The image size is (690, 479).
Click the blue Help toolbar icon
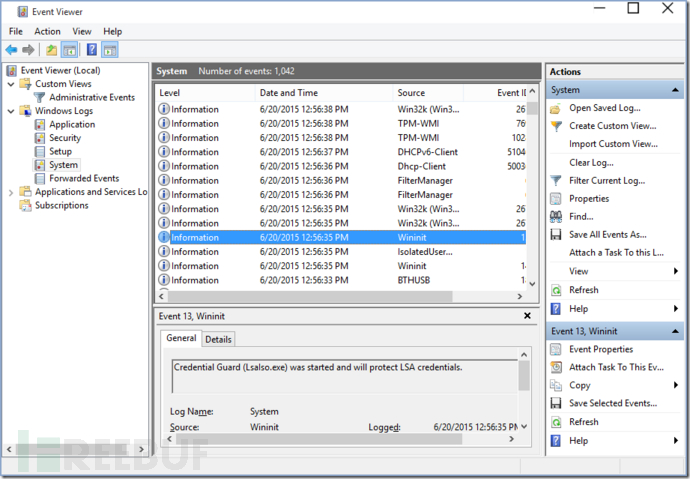click(x=92, y=49)
